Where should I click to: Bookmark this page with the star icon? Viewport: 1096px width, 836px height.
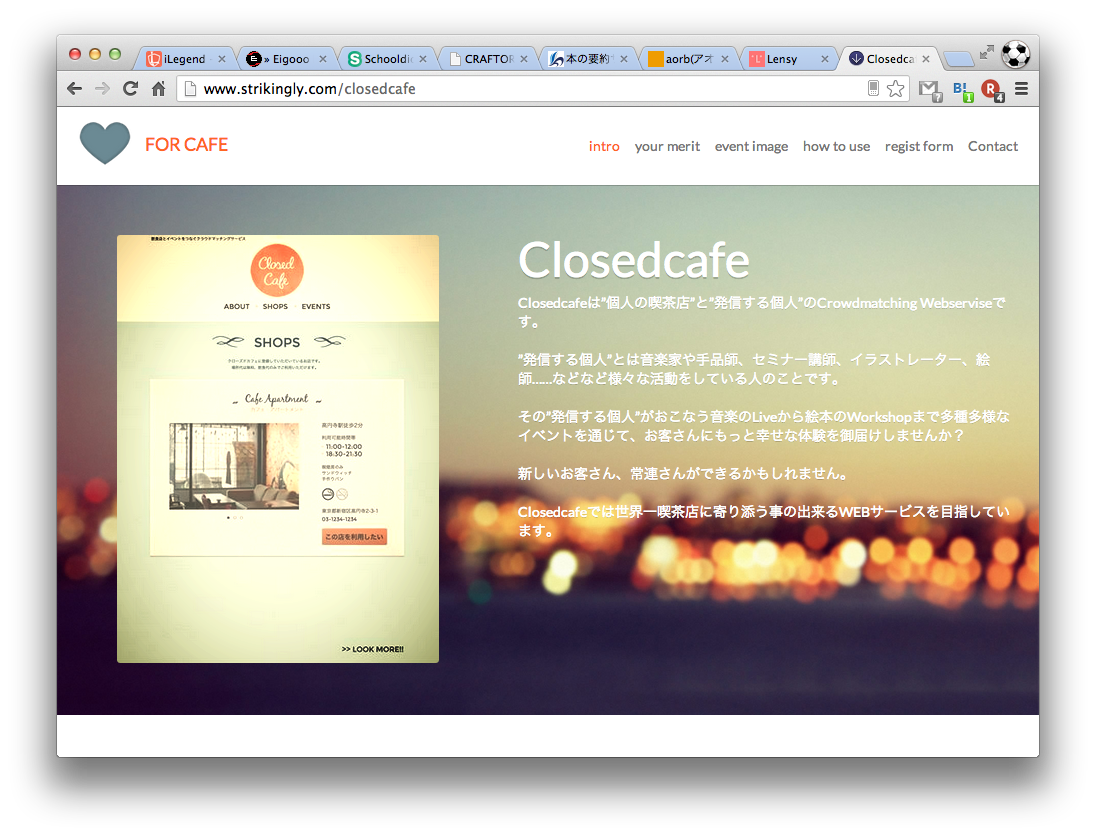click(x=895, y=89)
